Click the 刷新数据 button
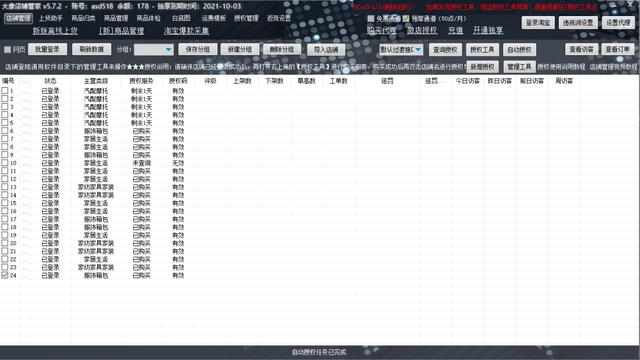This screenshot has height=360, width=640. tap(91, 49)
